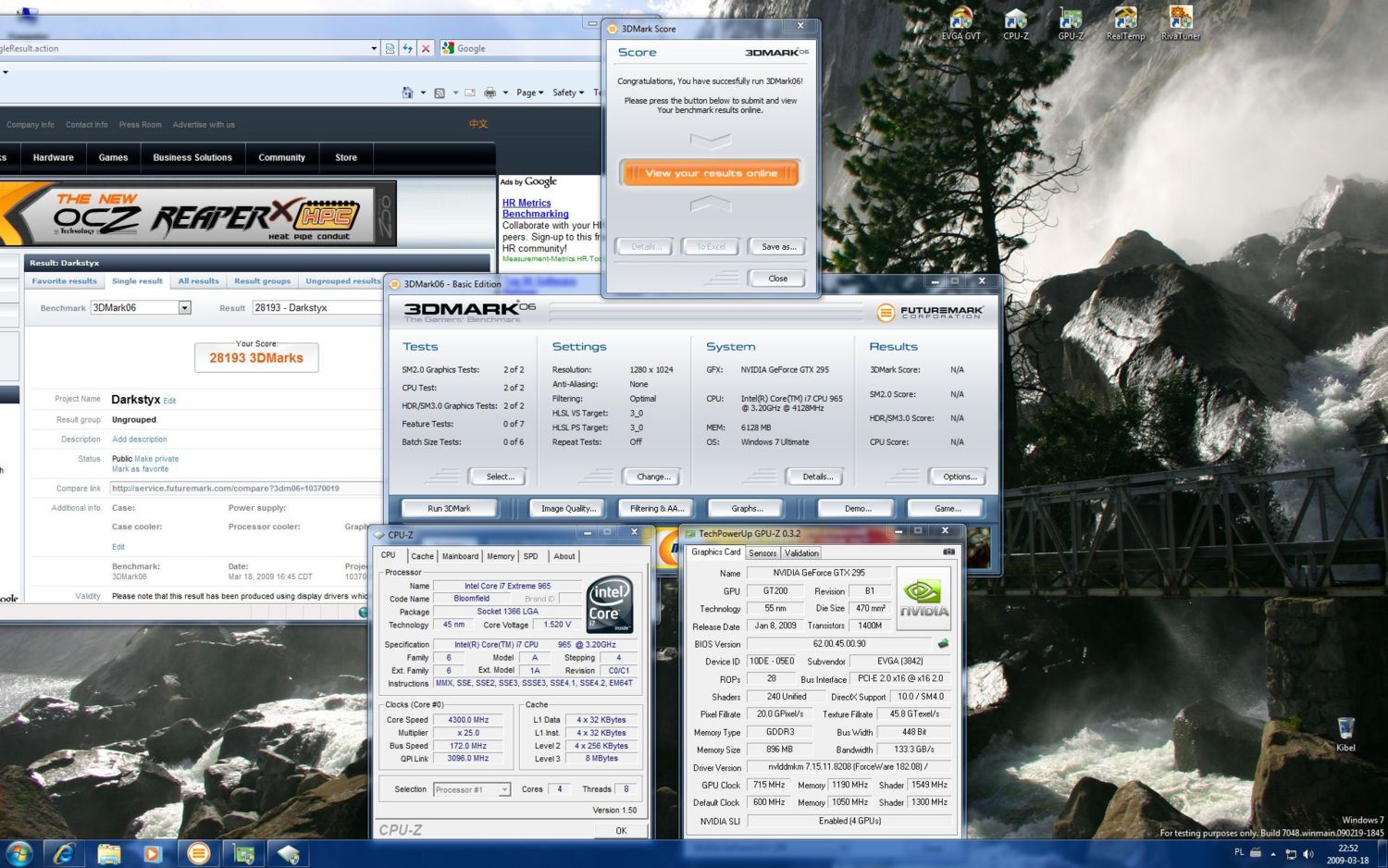Switch to CPU-Z Mainboard tab
Screen dimensions: 1388x868
(x=460, y=556)
